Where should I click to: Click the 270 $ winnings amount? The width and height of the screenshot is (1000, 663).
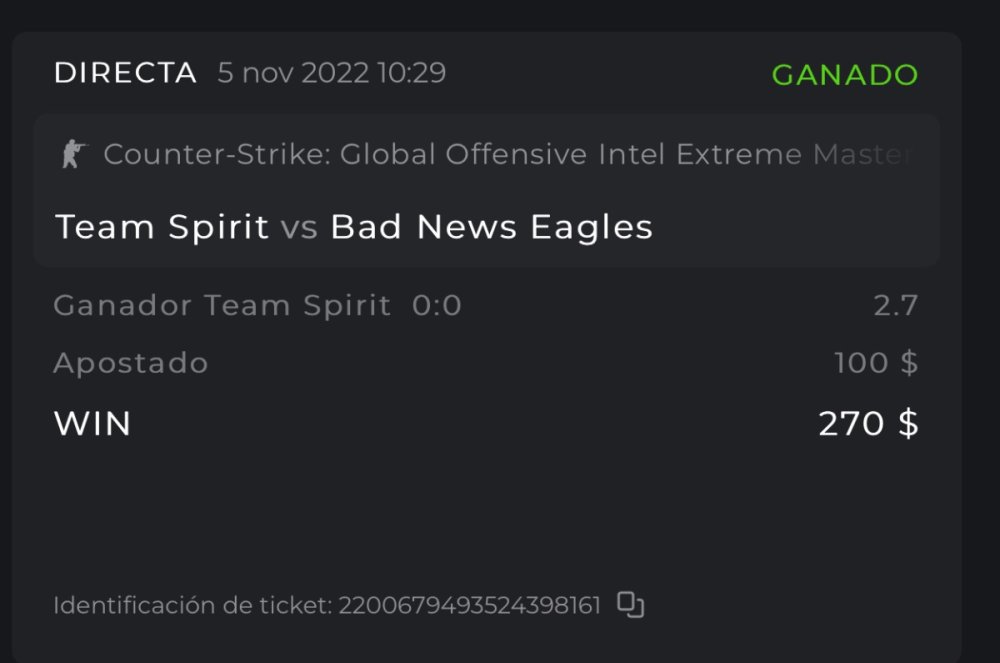pyautogui.click(x=868, y=424)
